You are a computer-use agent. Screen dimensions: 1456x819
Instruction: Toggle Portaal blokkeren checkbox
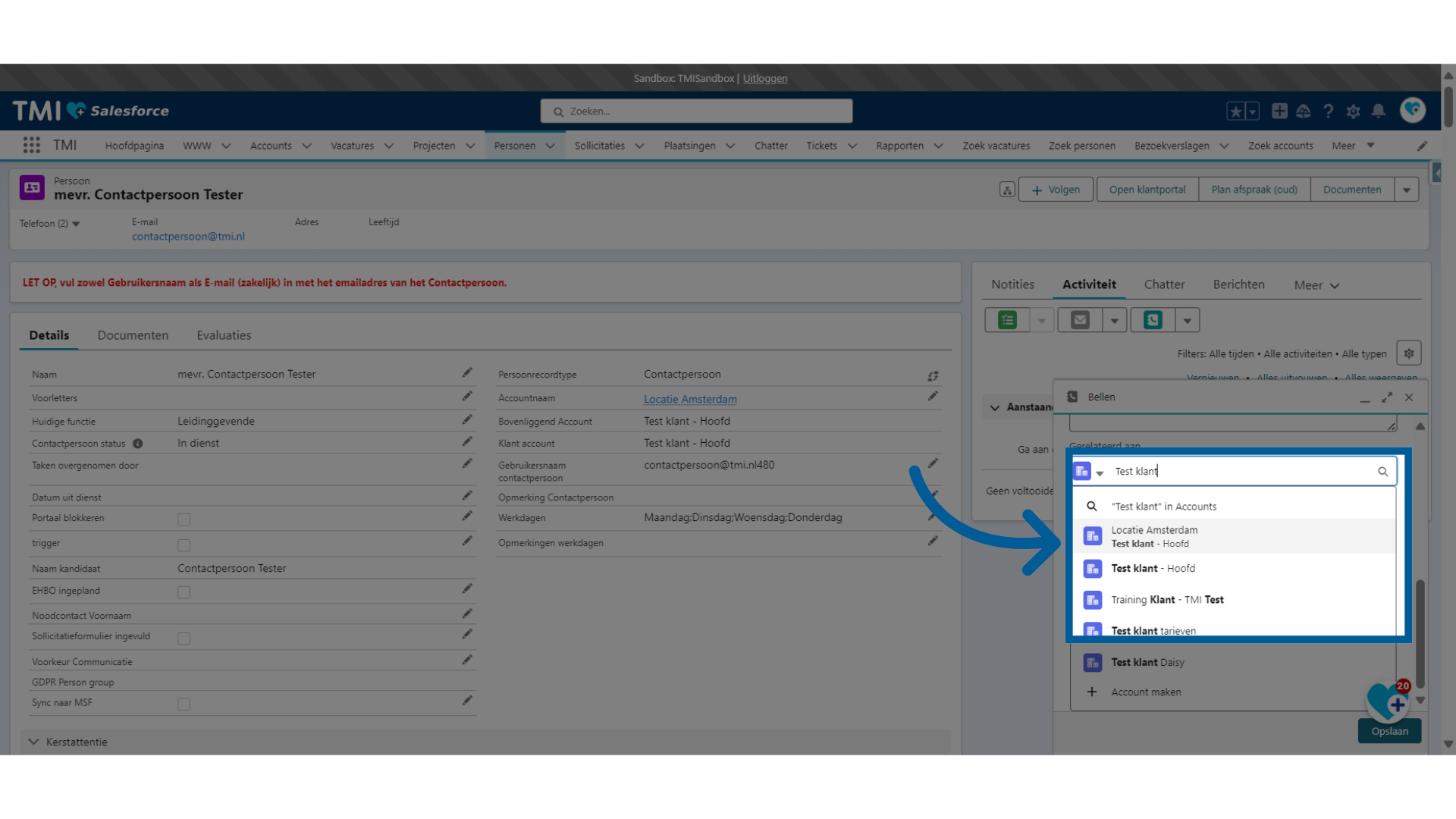(183, 519)
